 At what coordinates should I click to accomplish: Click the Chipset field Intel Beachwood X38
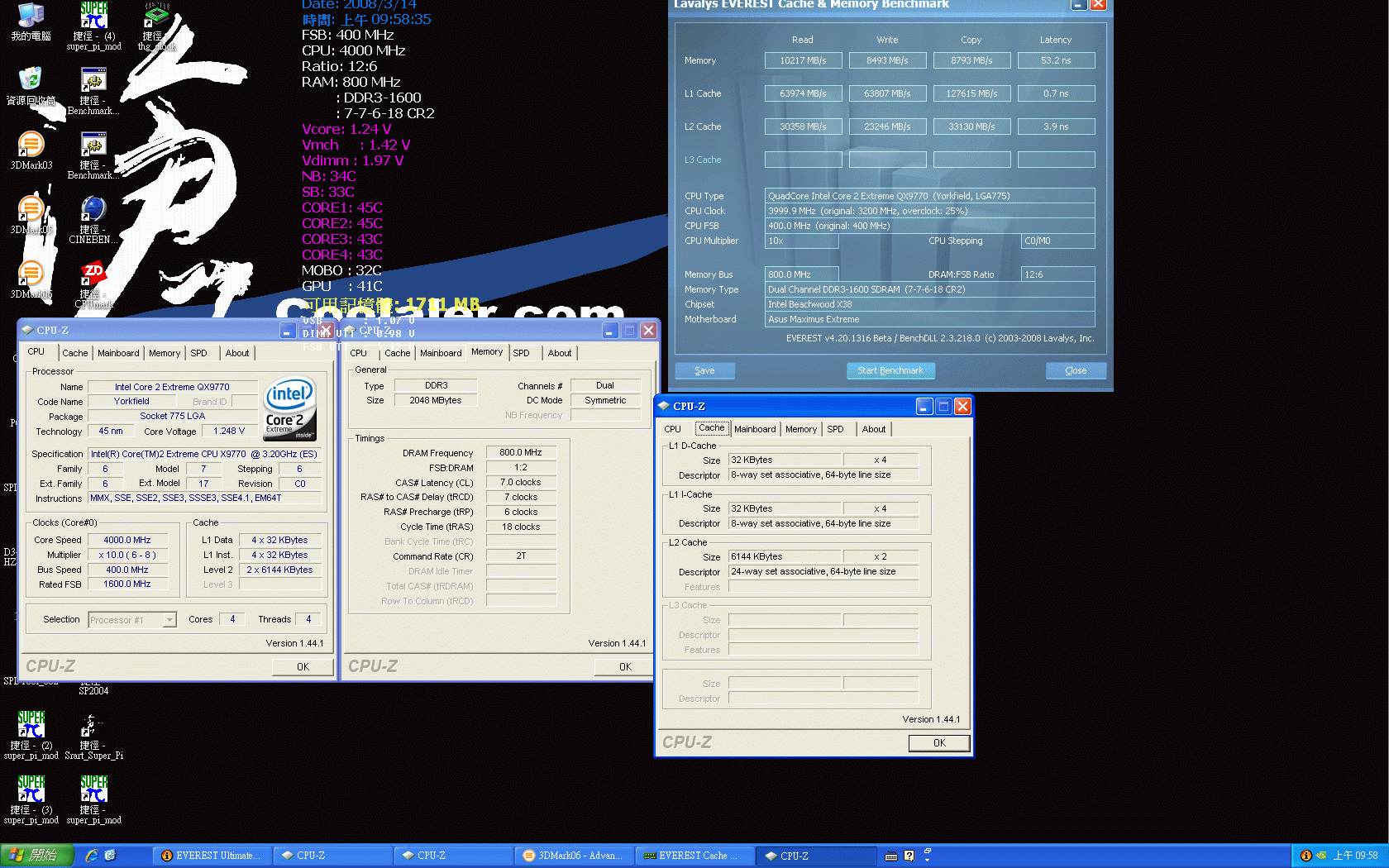pos(929,304)
